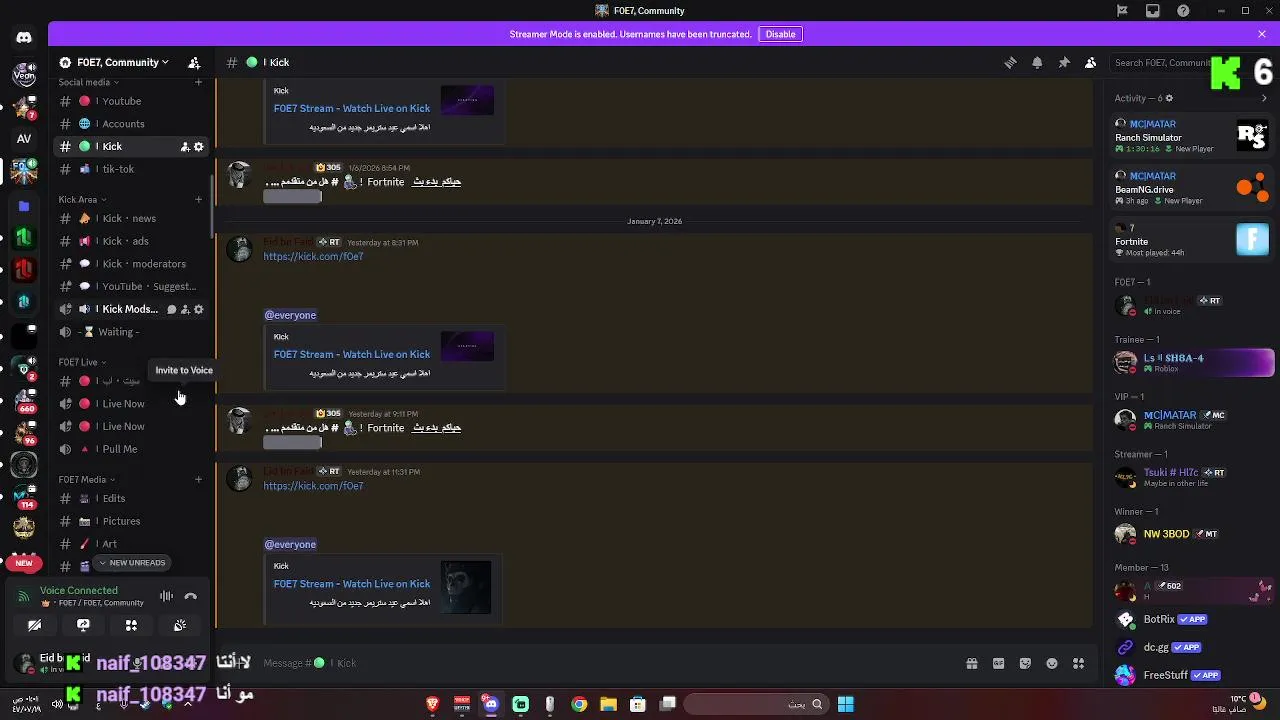The image size is (1280, 720).
Task: Open server invite people icon beside server name
Action: click(194, 62)
